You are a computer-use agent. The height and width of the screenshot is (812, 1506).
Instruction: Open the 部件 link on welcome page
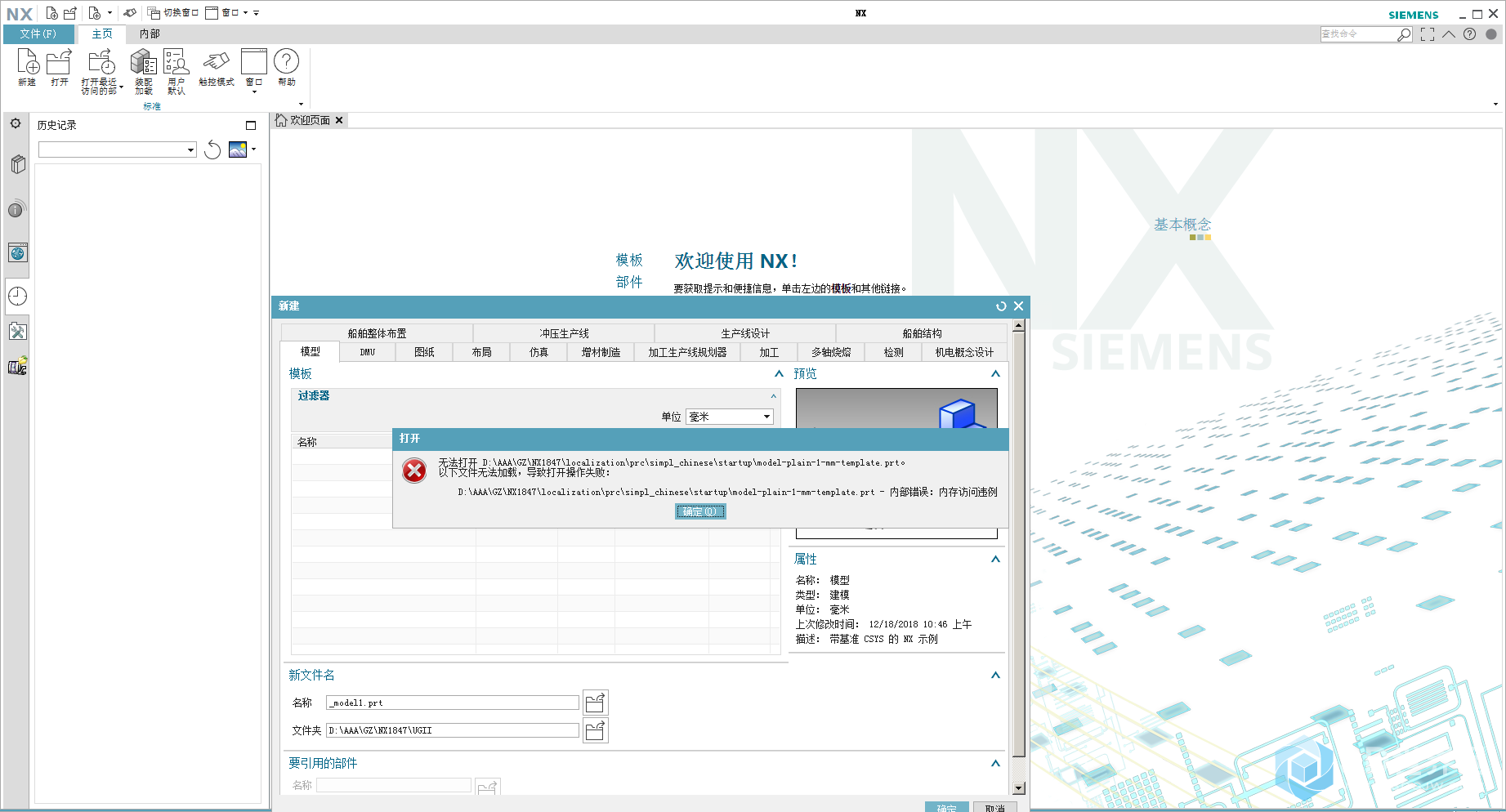pyautogui.click(x=629, y=282)
